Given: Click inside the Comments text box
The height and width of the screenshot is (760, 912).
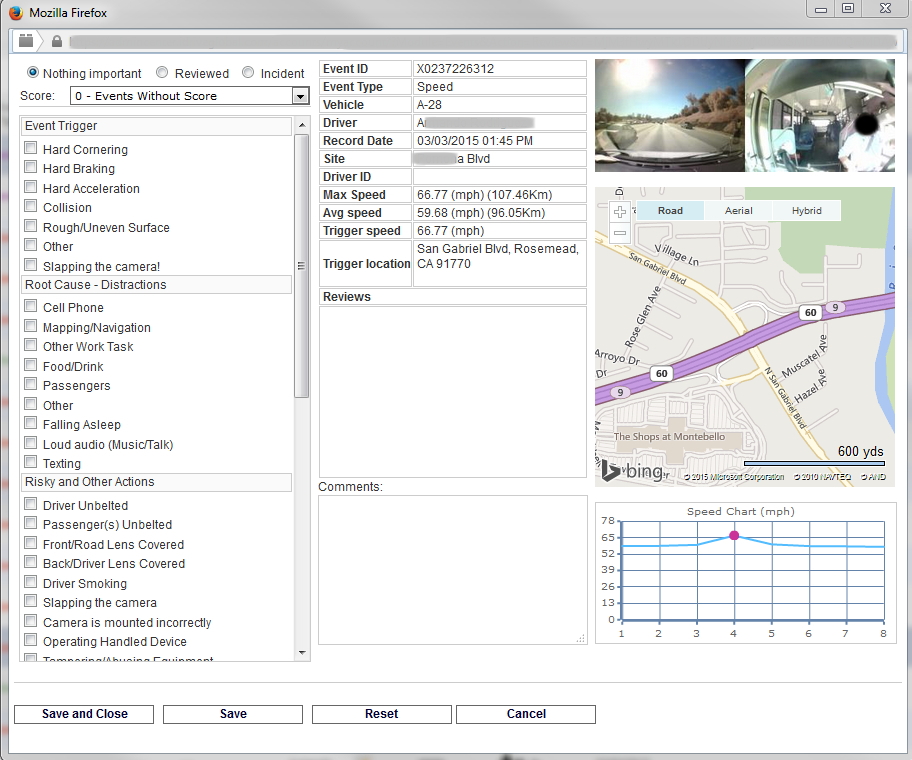Looking at the screenshot, I should point(452,570).
